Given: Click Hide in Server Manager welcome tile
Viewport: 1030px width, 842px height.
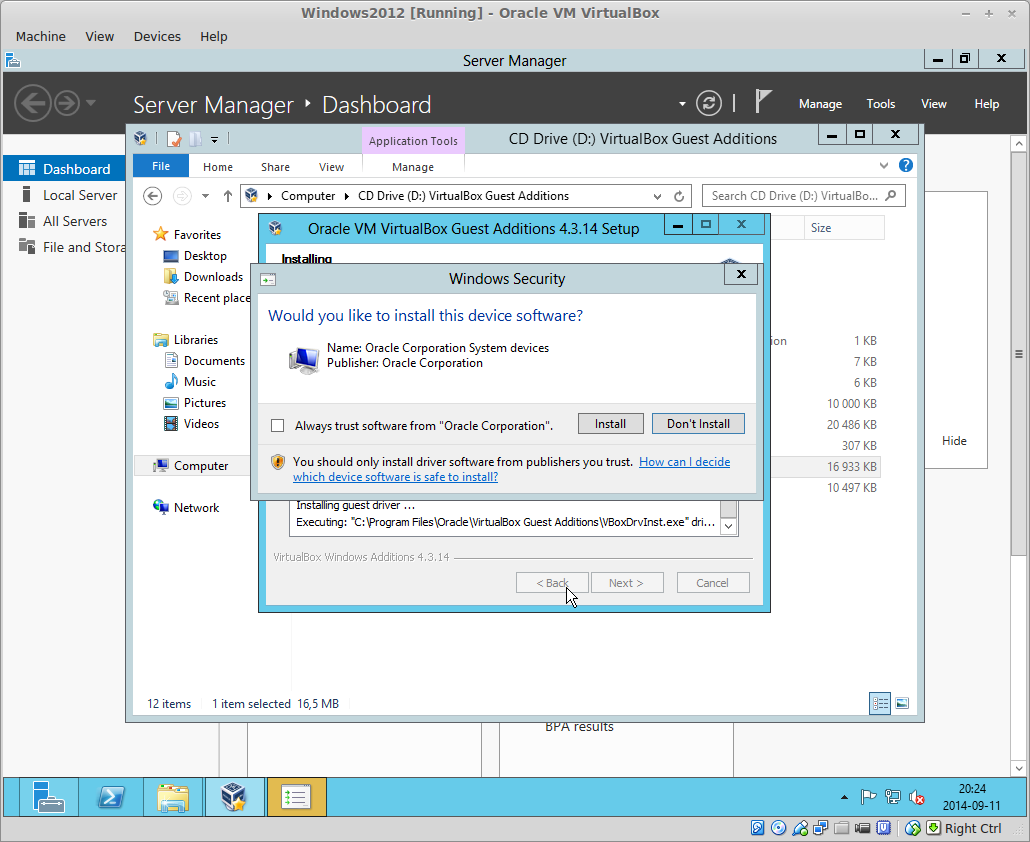Looking at the screenshot, I should pos(954,441).
